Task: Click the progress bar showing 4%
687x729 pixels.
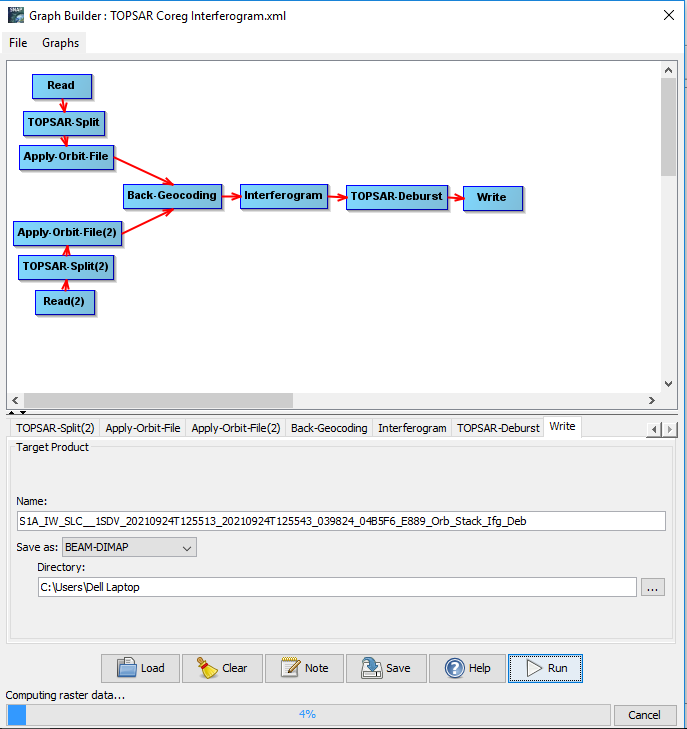Action: pos(308,715)
